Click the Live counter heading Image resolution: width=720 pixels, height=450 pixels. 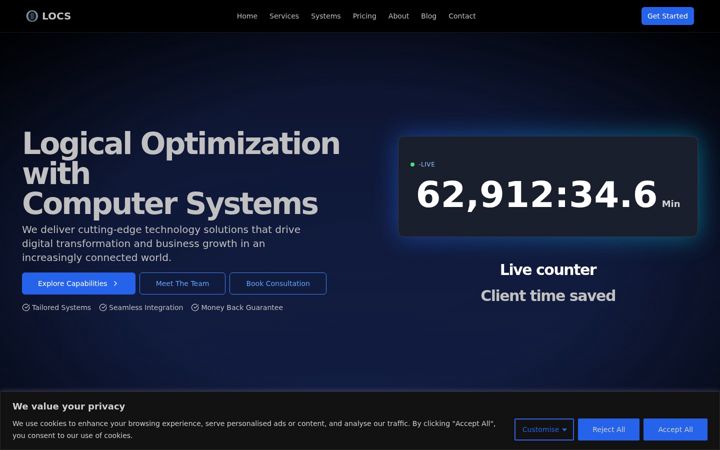tap(548, 270)
